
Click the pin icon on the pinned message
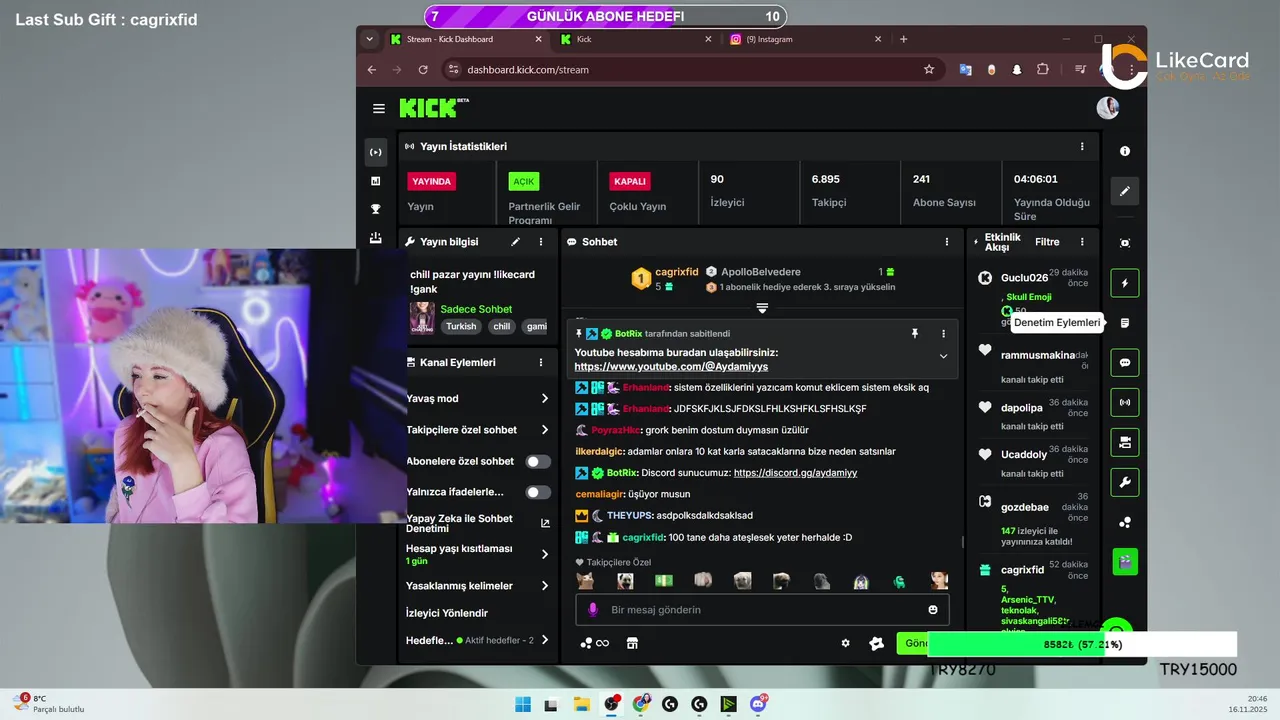click(x=914, y=333)
